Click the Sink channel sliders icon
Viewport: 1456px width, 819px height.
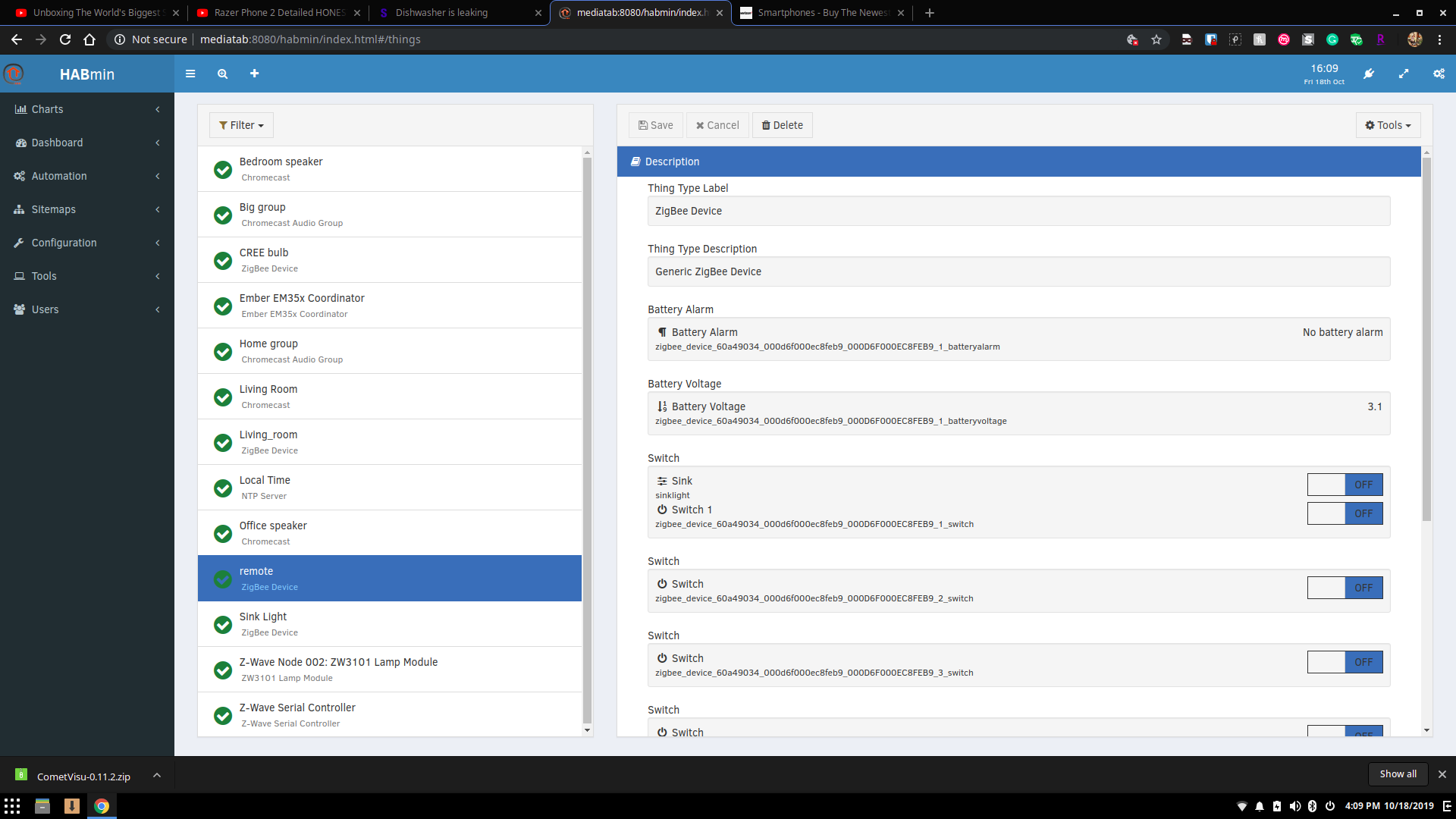662,481
